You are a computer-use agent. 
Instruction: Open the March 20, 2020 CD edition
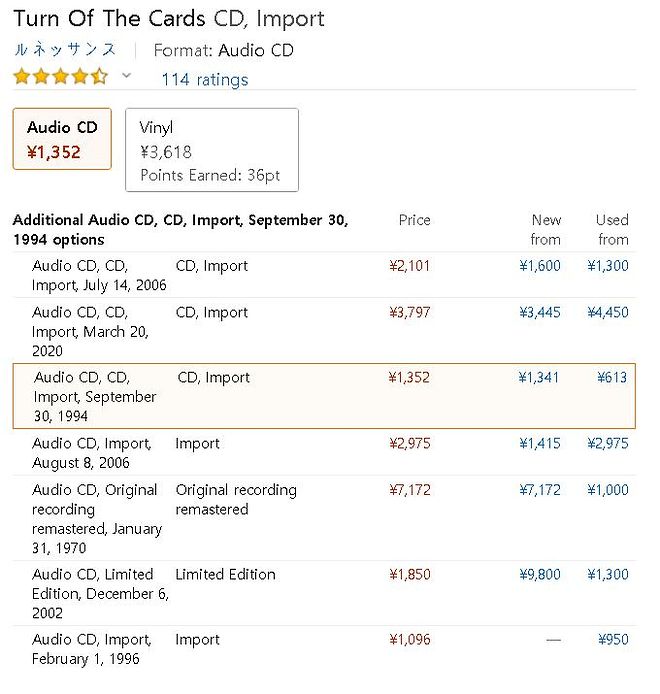[x=90, y=332]
